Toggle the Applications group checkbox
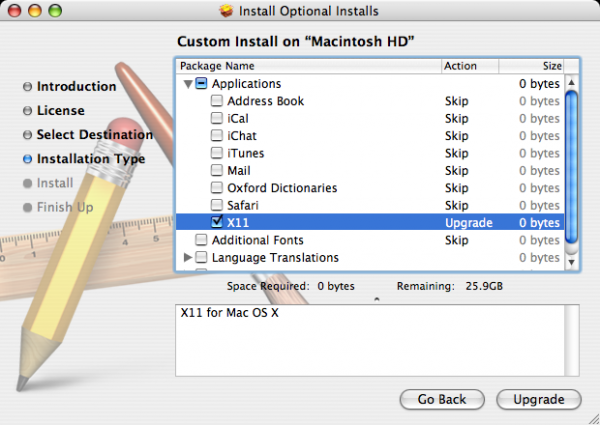 [x=201, y=83]
